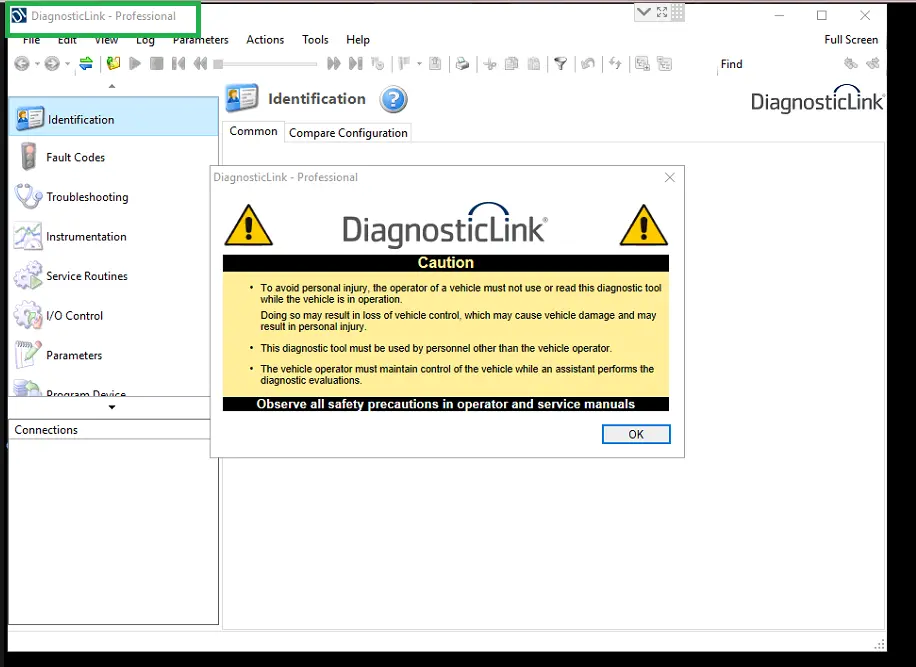Click the Back navigation arrow icon

pos(22,64)
